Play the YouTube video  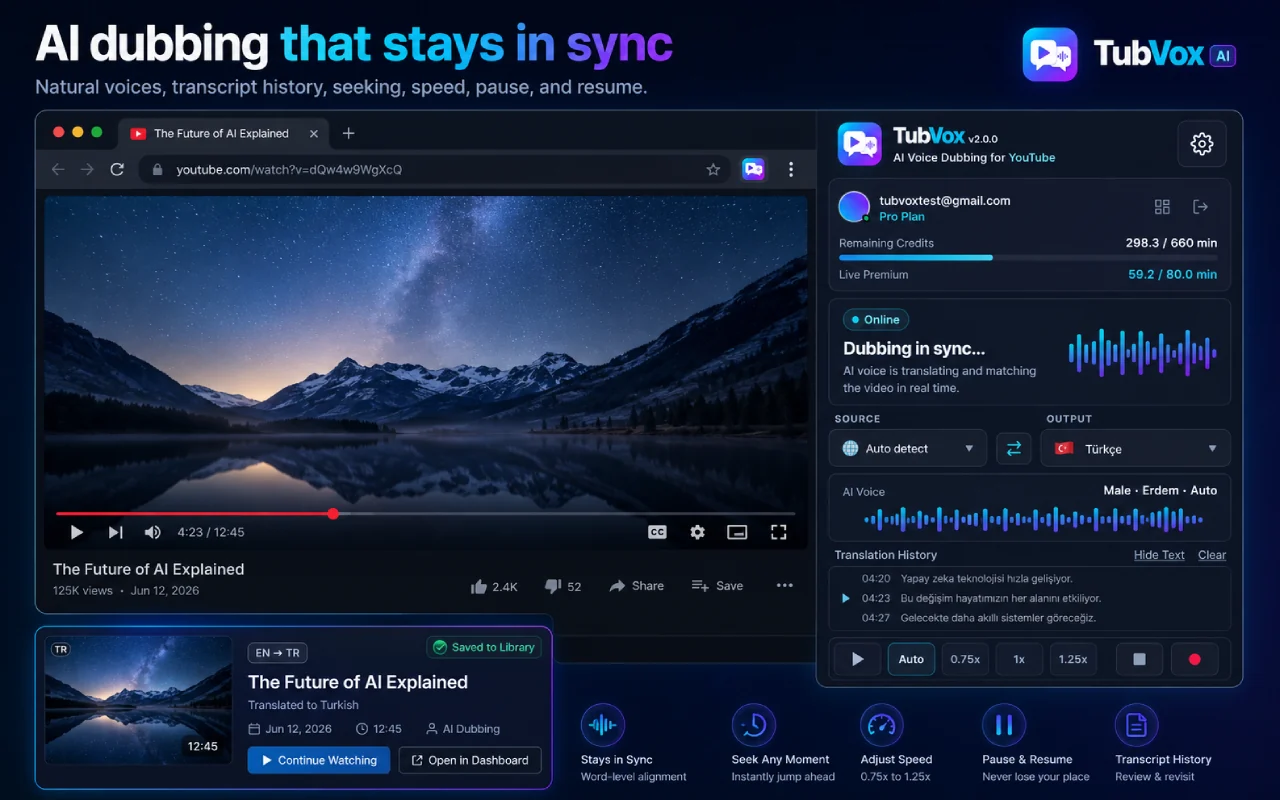point(77,532)
